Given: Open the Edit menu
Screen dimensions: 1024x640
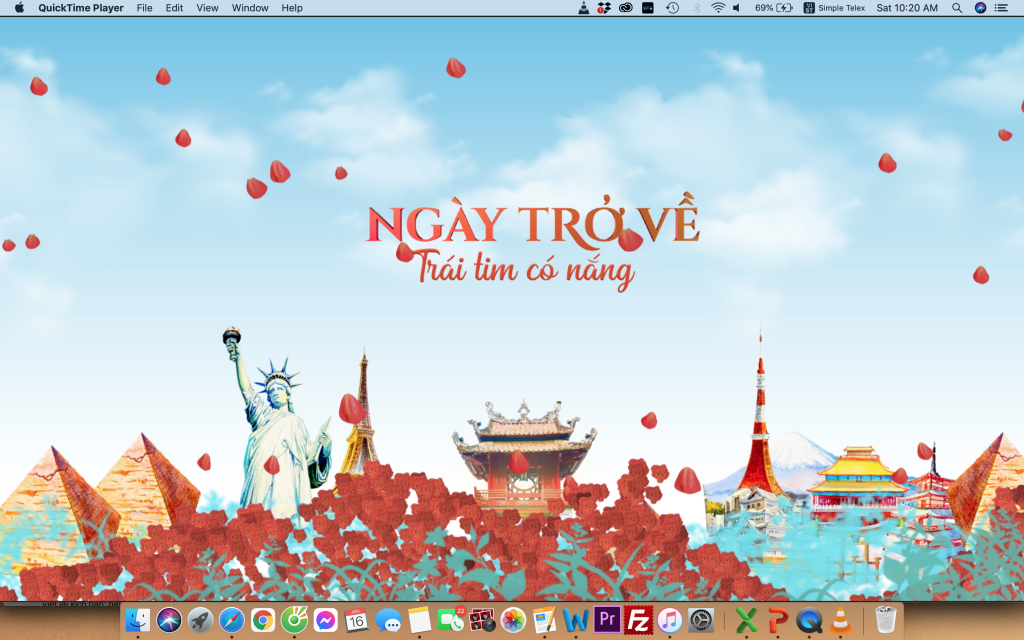Looking at the screenshot, I should coord(174,8).
